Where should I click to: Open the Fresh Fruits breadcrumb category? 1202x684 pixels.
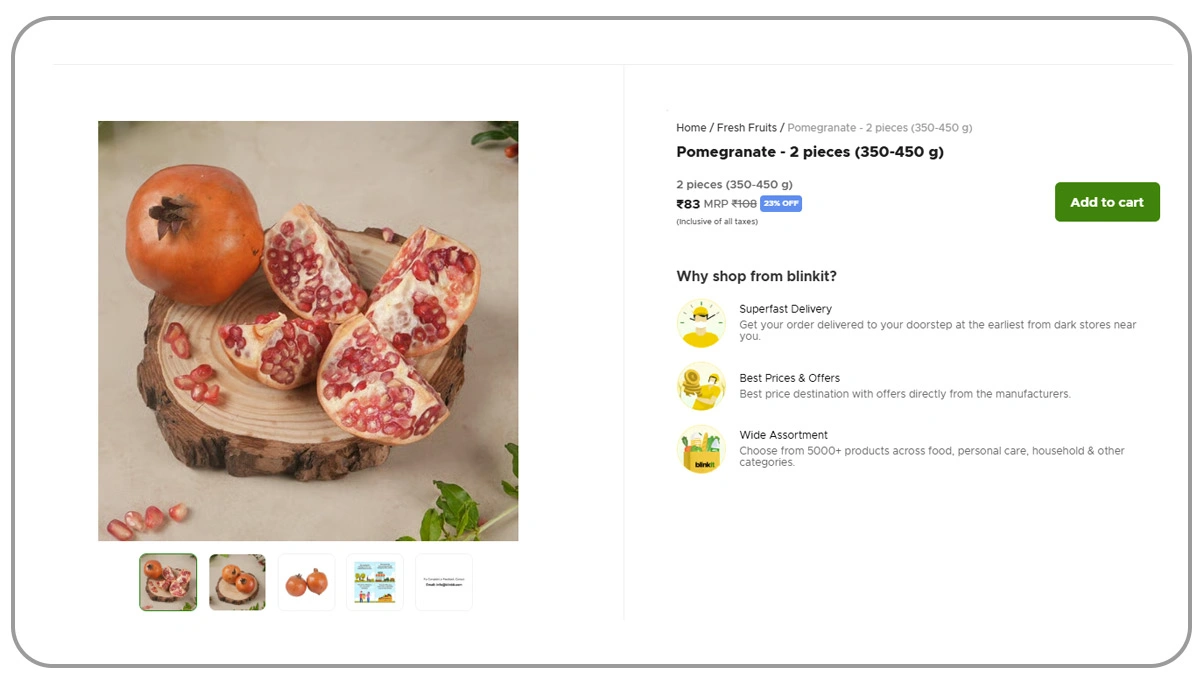(746, 128)
